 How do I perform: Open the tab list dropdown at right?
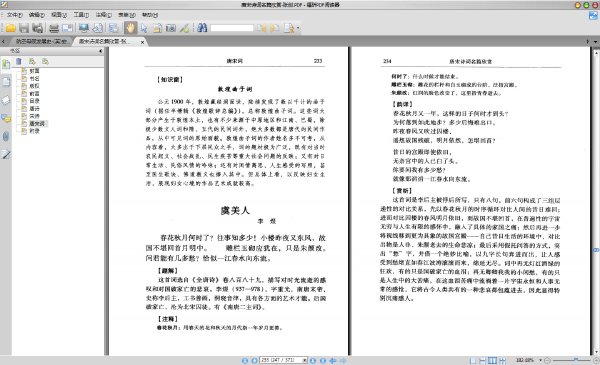click(x=595, y=41)
